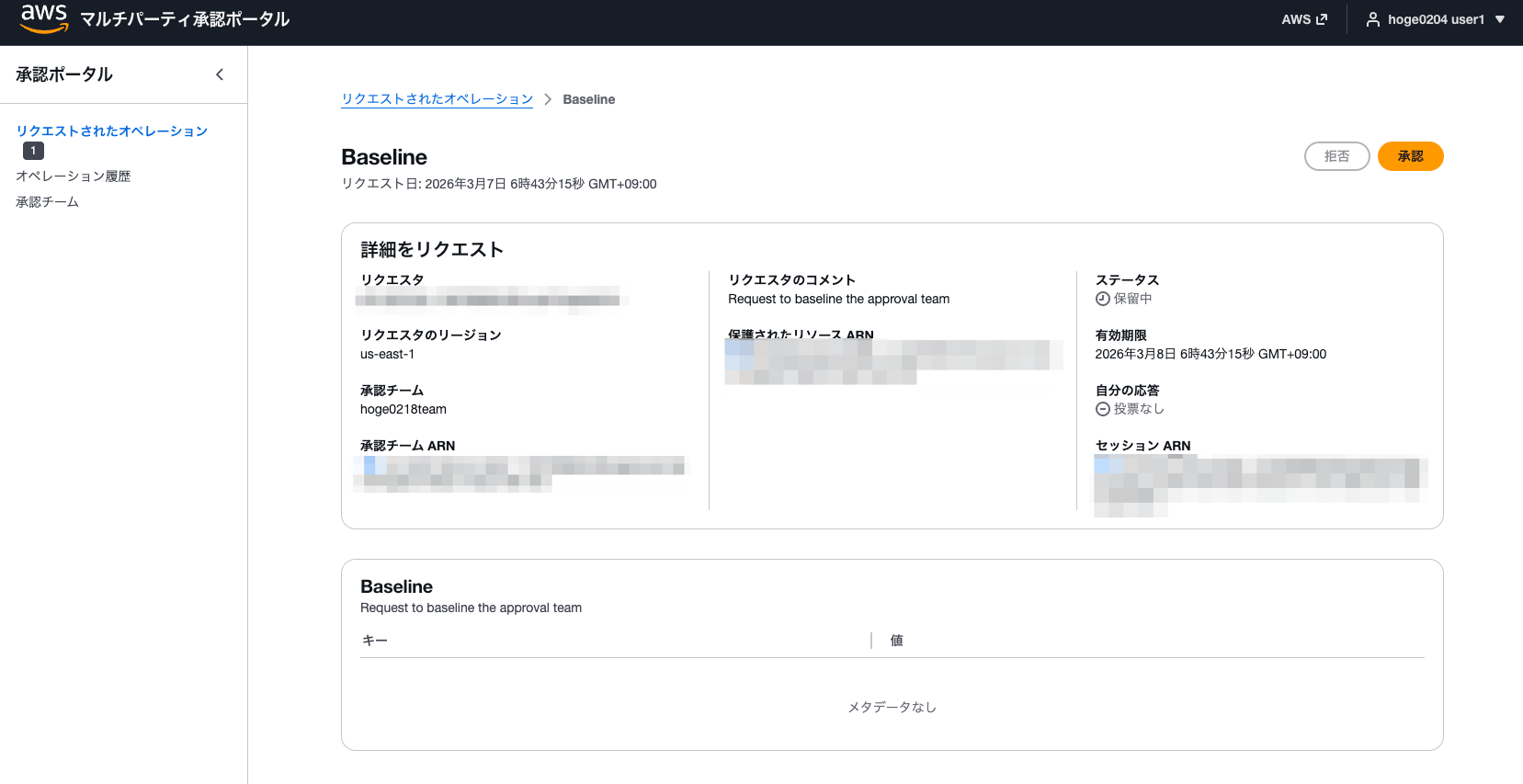1523x784 pixels.
Task: Open the AWS external link in header
Action: pyautogui.click(x=1303, y=19)
